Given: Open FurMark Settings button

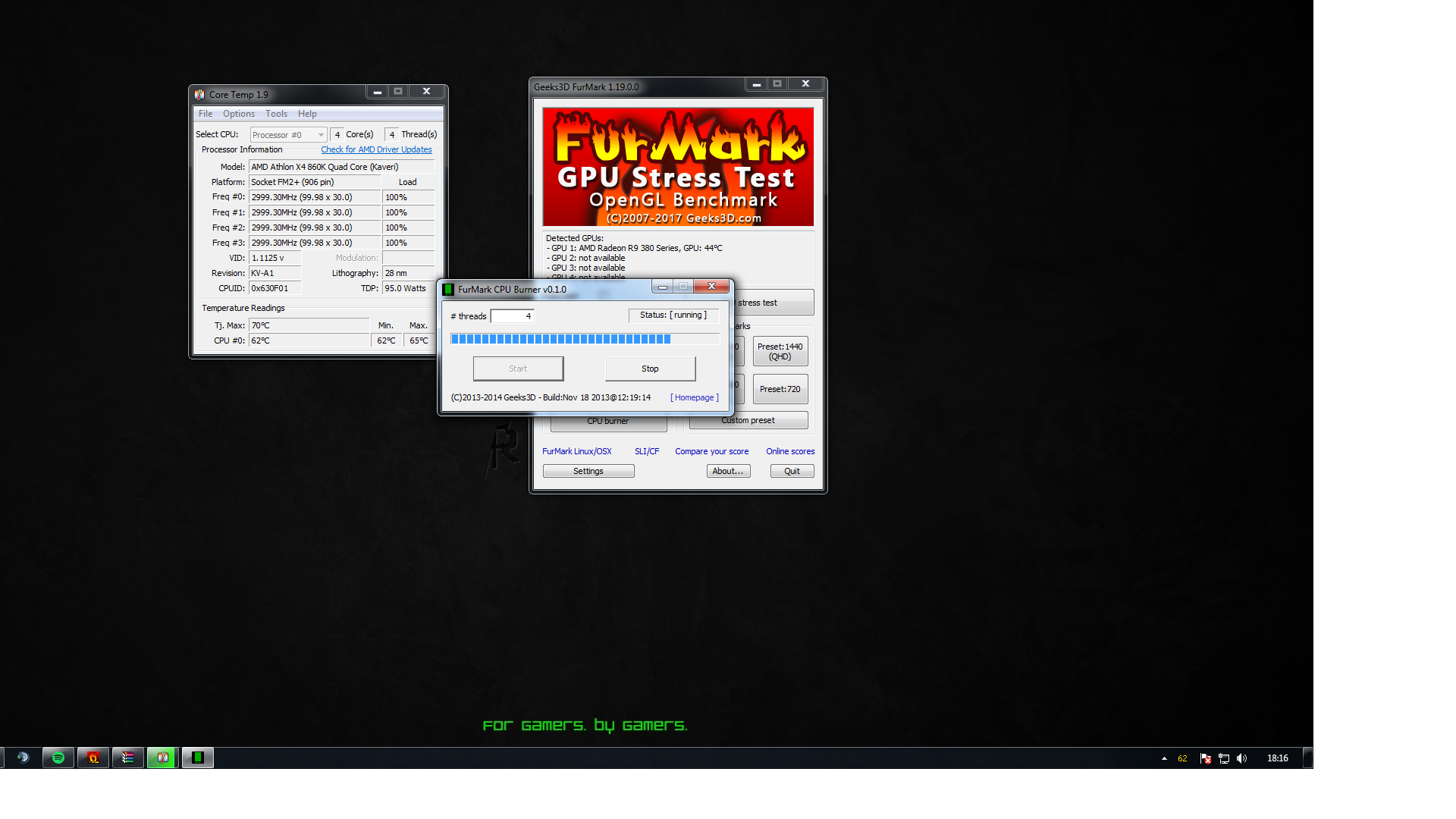Looking at the screenshot, I should click(x=588, y=471).
